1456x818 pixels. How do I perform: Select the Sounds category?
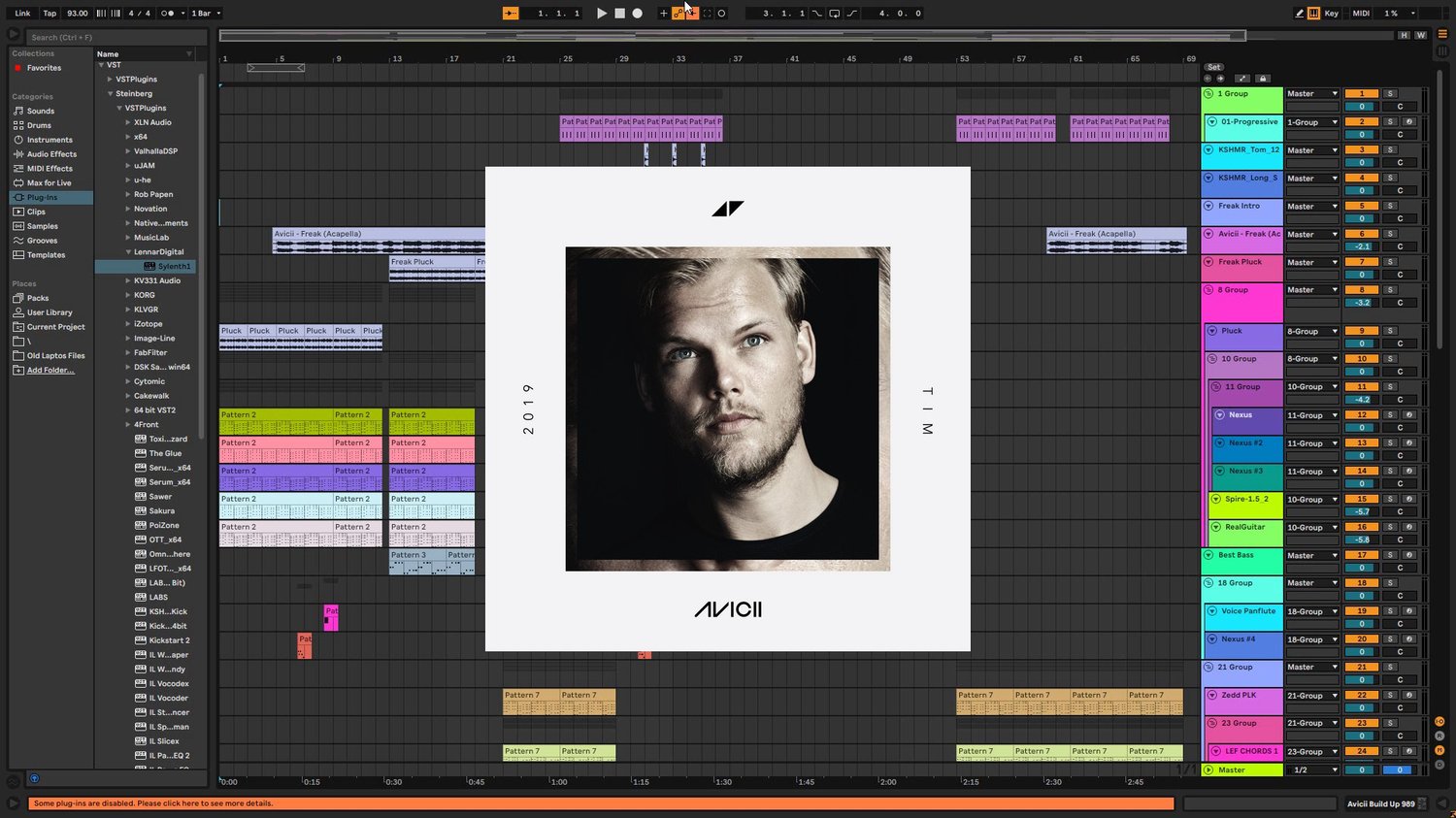pos(41,112)
